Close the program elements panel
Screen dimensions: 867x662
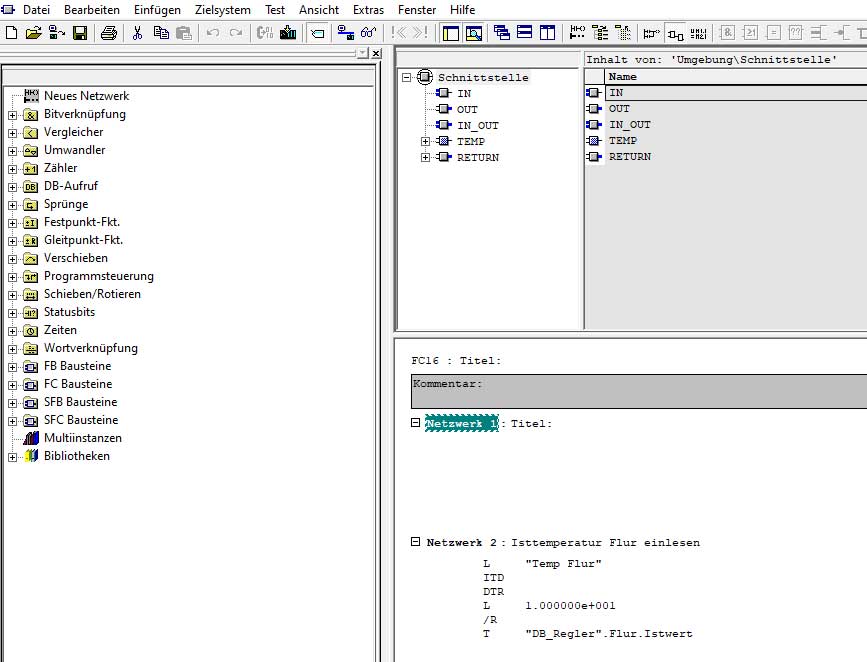(376, 53)
